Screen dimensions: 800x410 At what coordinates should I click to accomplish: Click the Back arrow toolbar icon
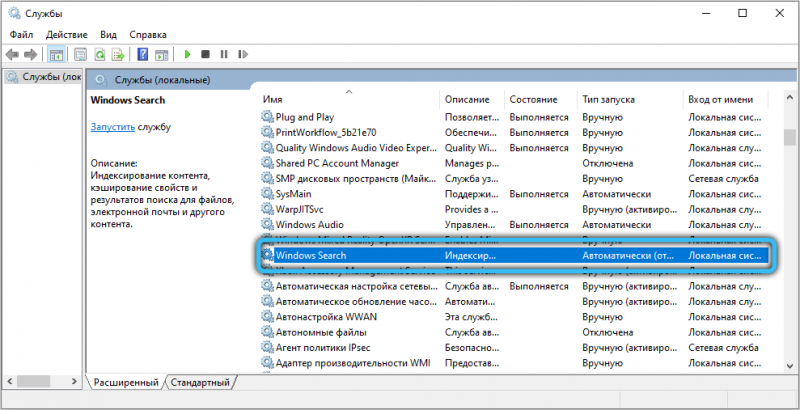[x=13, y=54]
